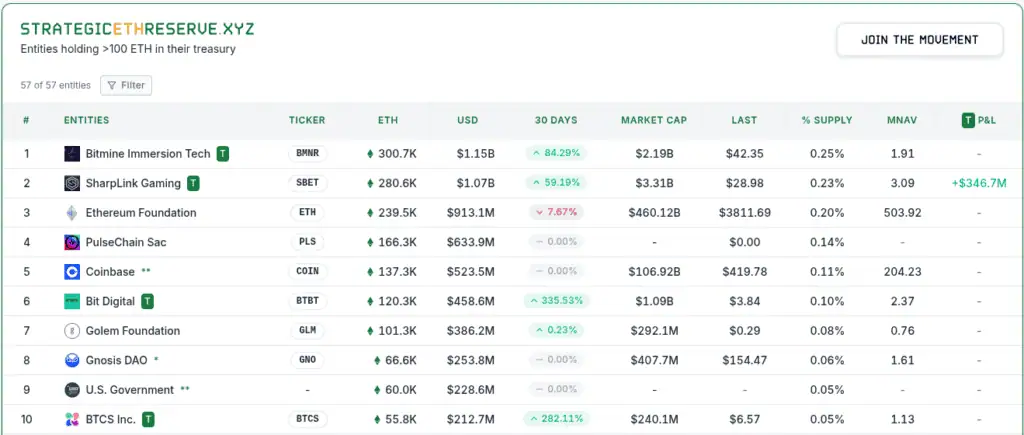Click the Bitmine Immersion Tech logo icon
This screenshot has height=435, width=1024.
coord(72,154)
